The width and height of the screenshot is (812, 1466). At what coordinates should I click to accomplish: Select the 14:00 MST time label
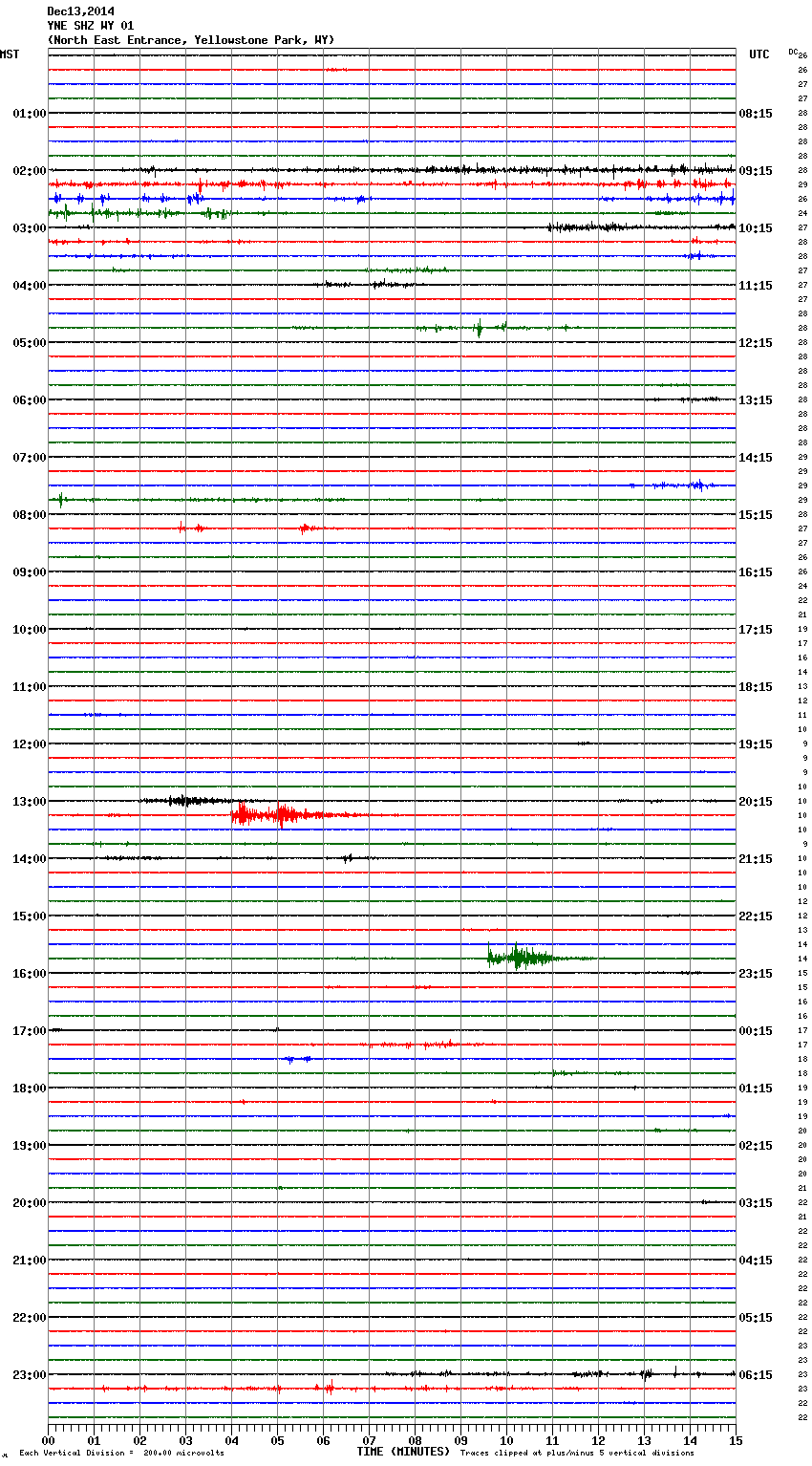point(30,859)
